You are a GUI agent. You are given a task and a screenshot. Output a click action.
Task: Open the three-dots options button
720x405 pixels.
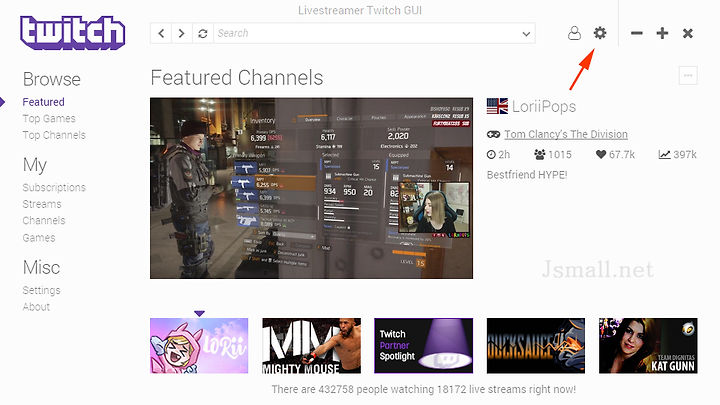[x=688, y=76]
